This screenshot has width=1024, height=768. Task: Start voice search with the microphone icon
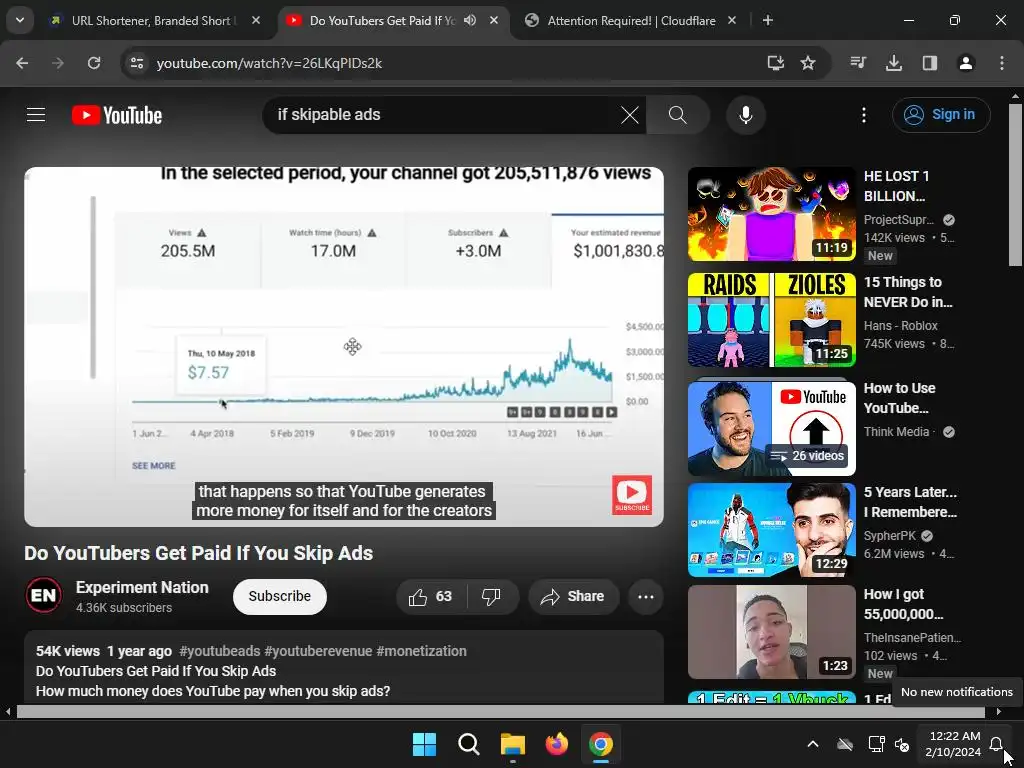click(746, 115)
